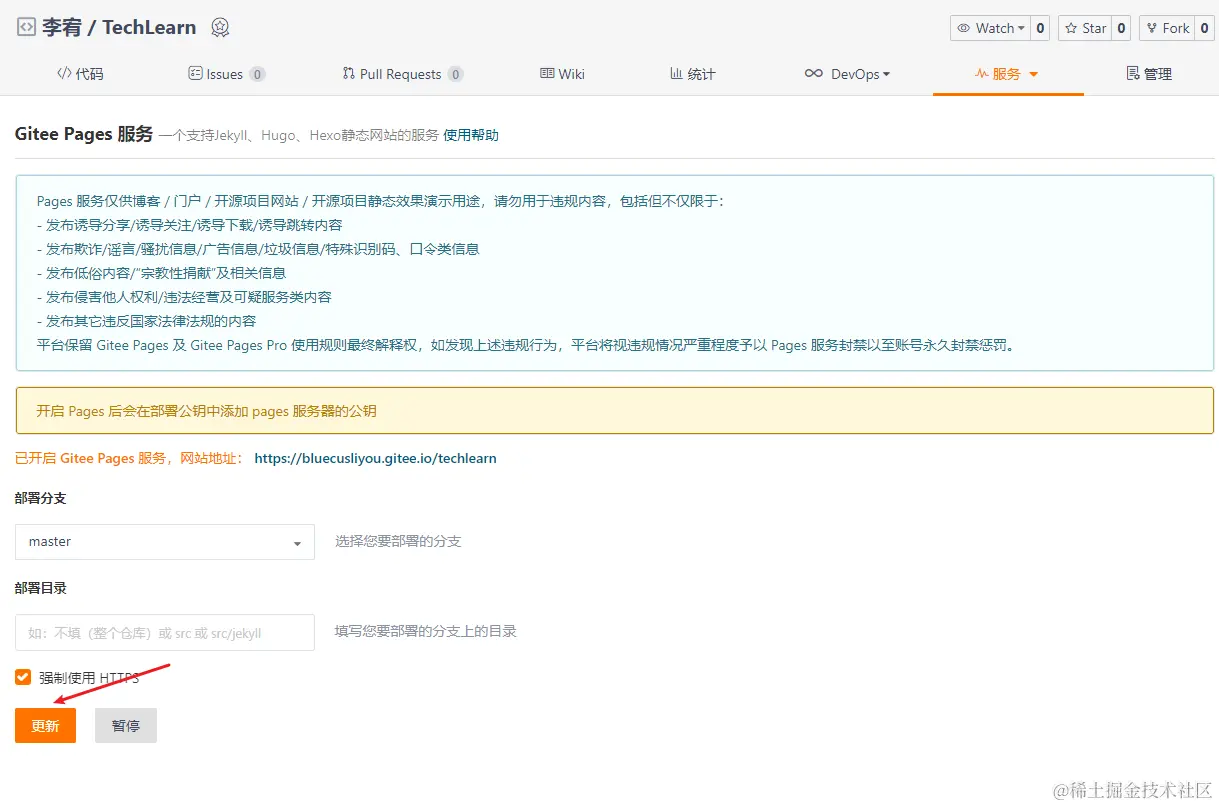Viewport: 1219px width, 807px height.
Task: Switch to the 服务 tab
Action: pos(1007,73)
